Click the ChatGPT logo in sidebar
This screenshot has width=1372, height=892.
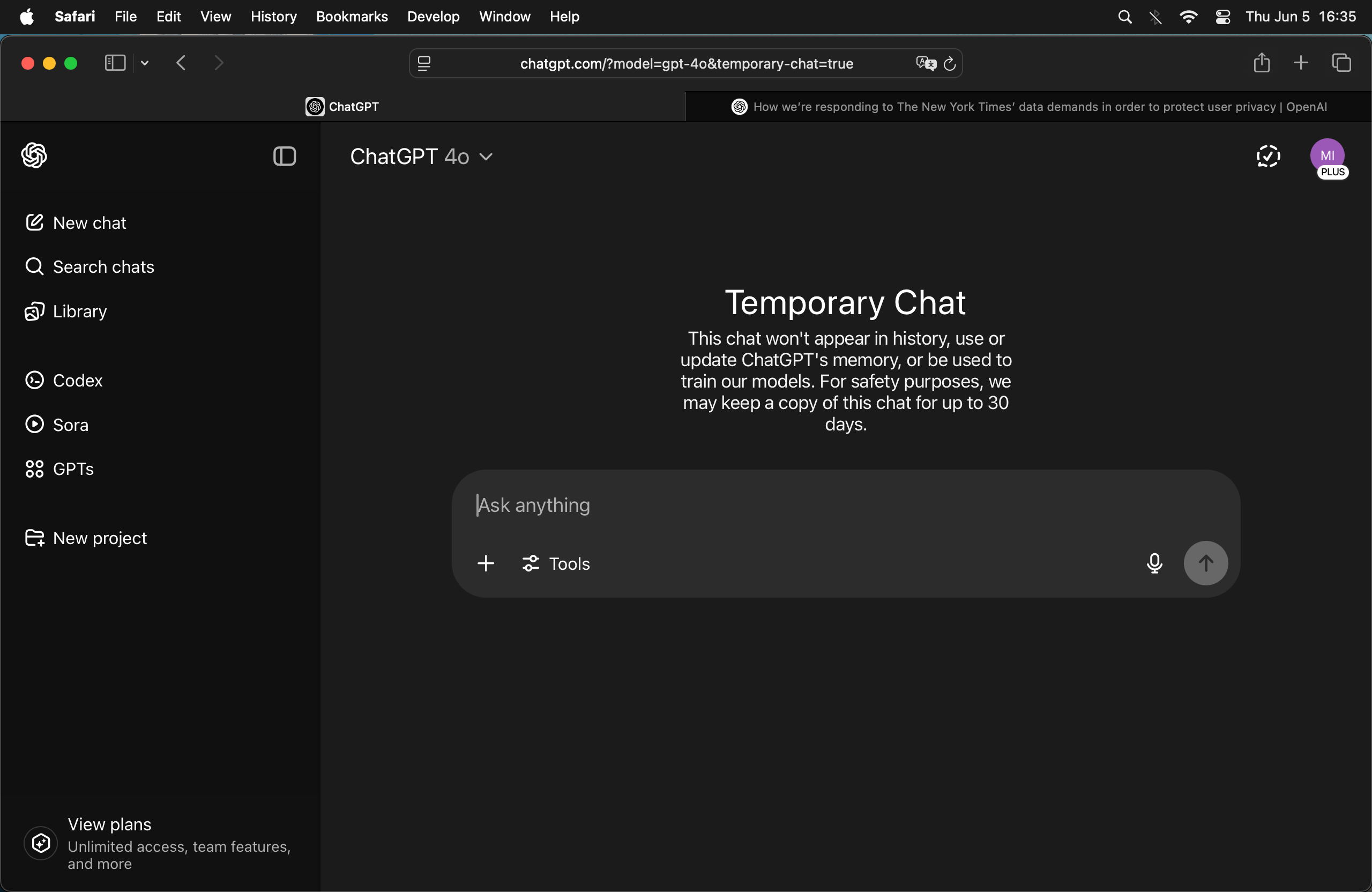coord(34,155)
